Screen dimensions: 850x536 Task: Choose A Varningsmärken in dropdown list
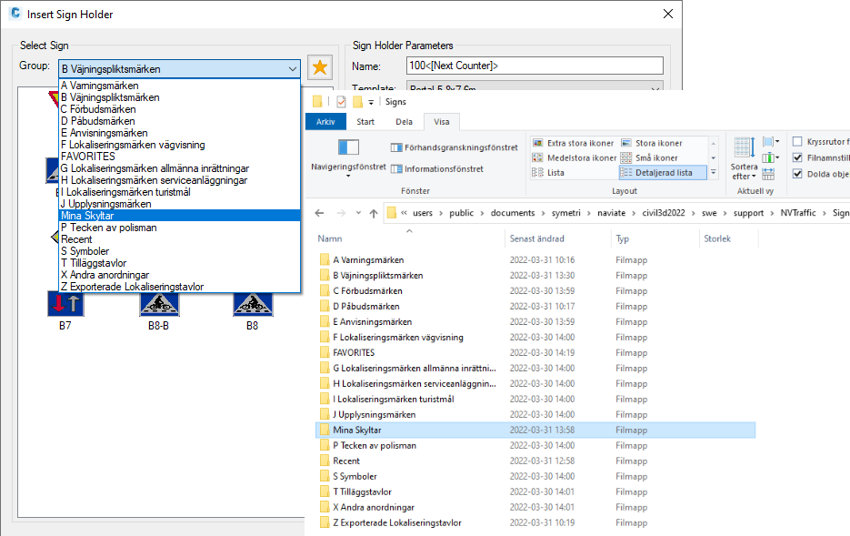click(179, 86)
